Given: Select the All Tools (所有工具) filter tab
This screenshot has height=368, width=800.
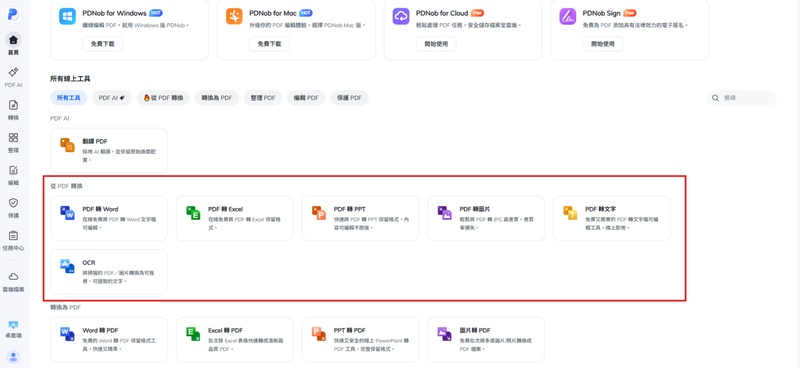Looking at the screenshot, I should click(x=68, y=98).
